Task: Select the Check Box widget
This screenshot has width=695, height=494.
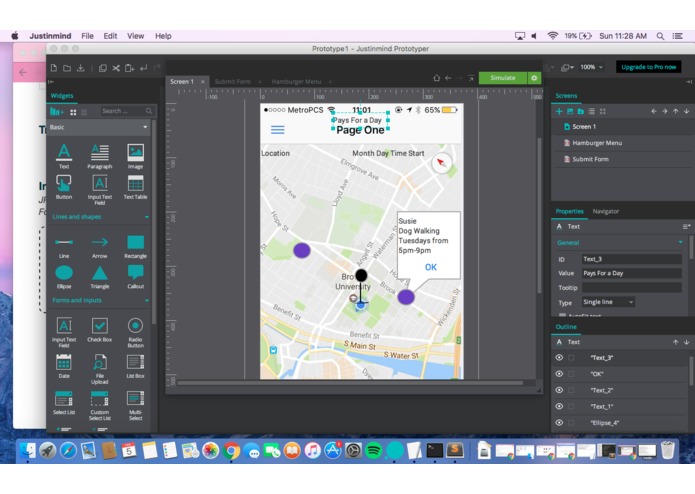Action: point(99,330)
